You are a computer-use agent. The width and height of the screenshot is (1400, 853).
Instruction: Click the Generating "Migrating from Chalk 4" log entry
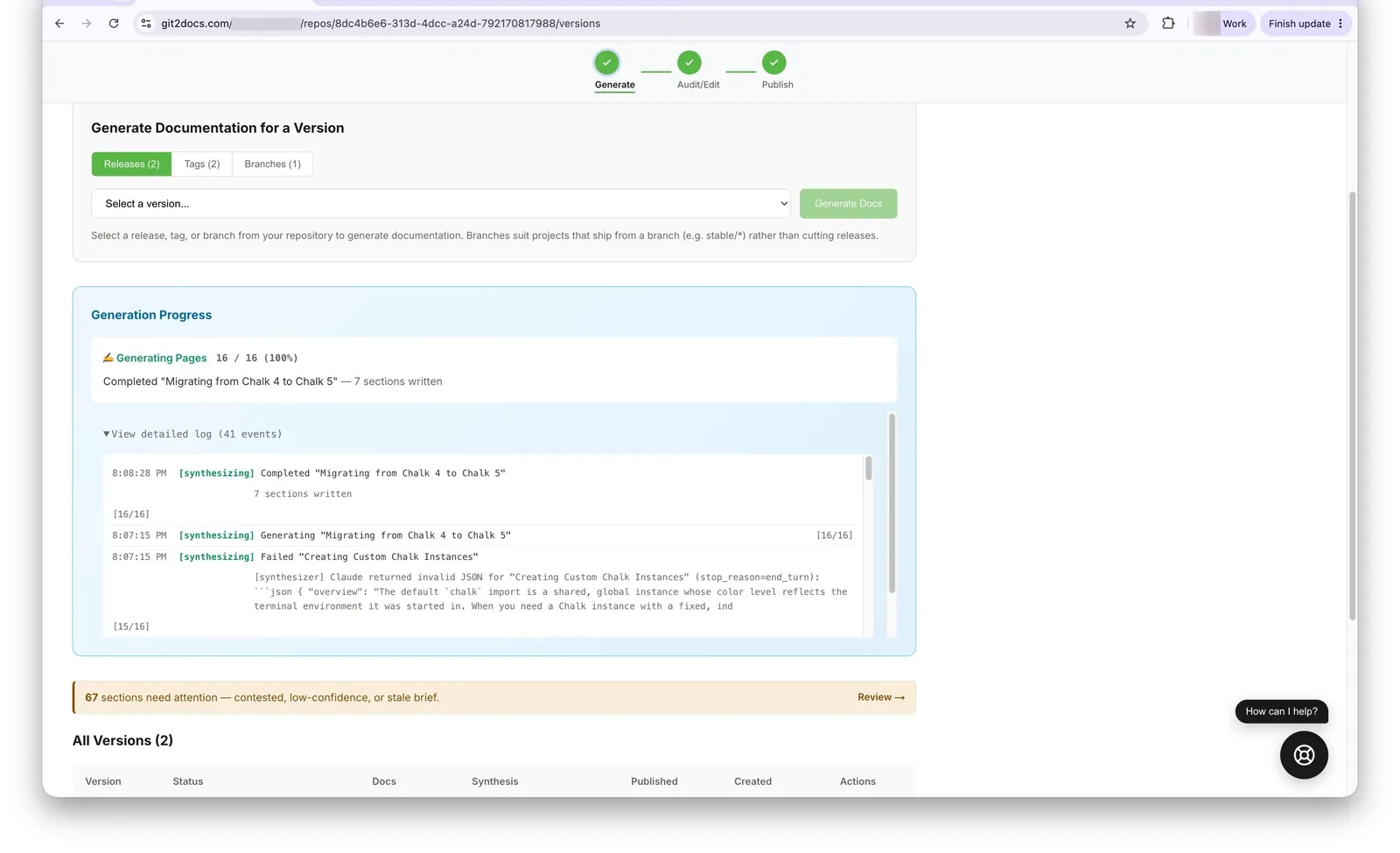click(x=482, y=535)
